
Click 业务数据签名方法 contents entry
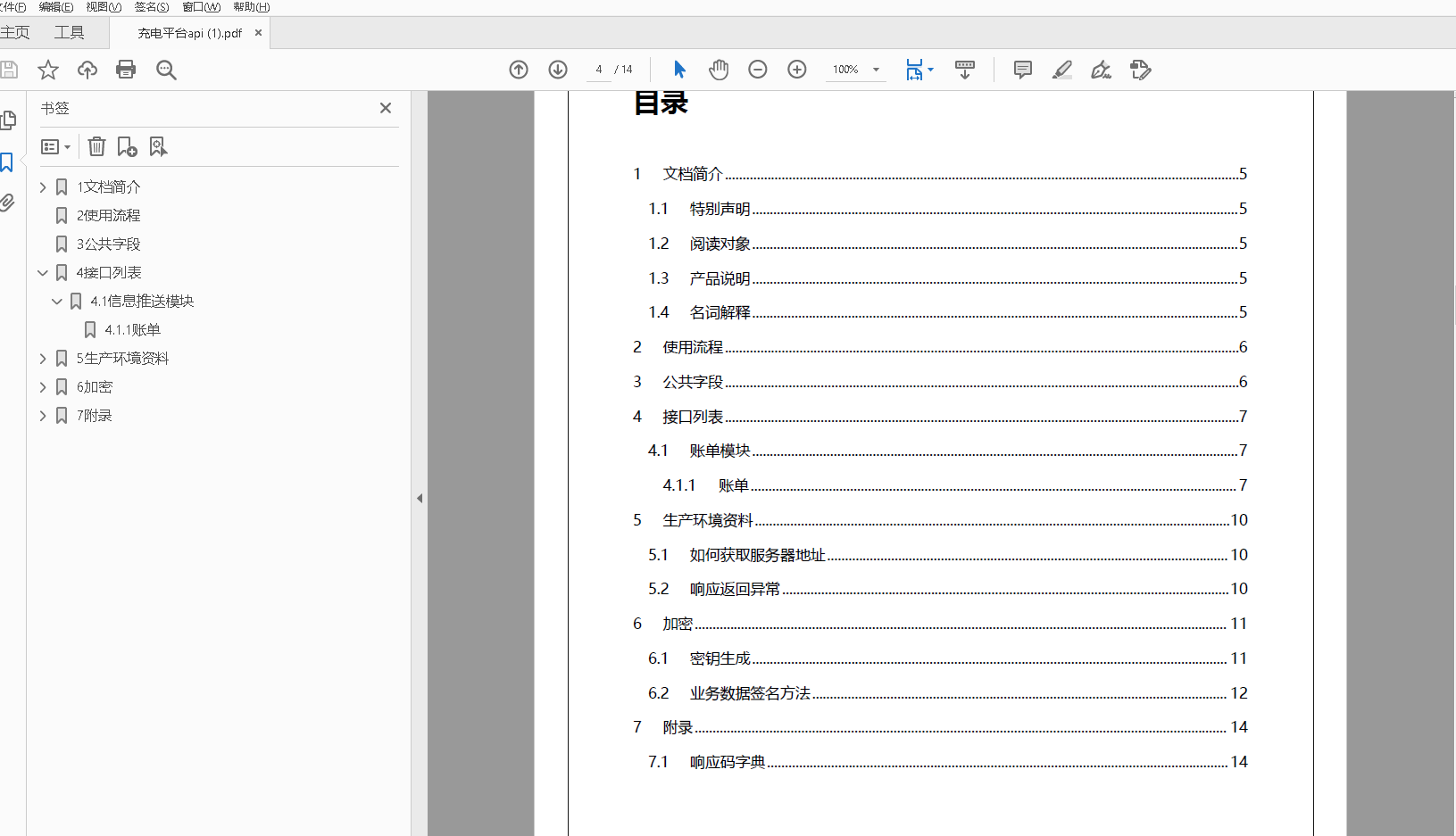tap(750, 693)
